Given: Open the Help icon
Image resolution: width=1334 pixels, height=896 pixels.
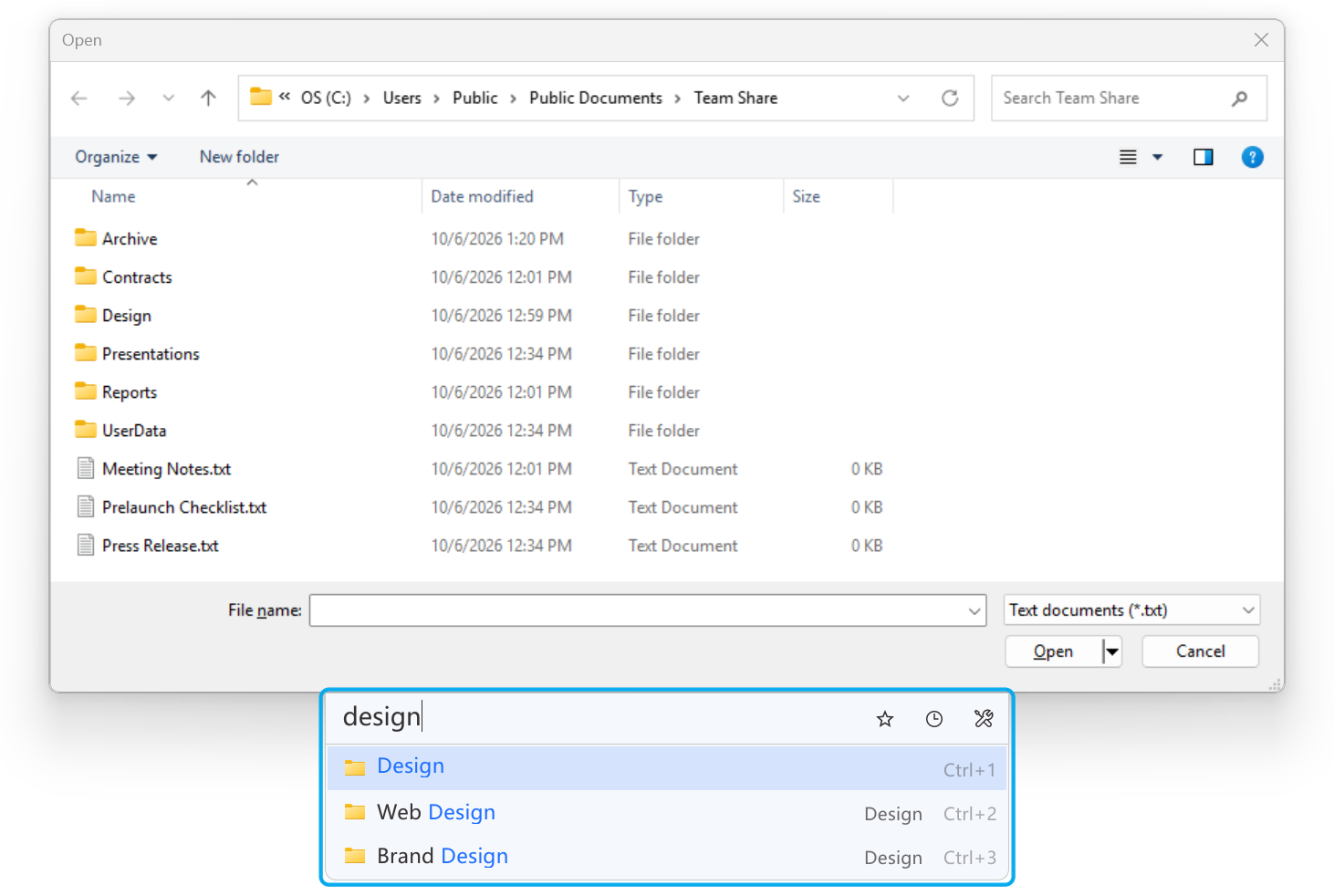Looking at the screenshot, I should point(1253,157).
